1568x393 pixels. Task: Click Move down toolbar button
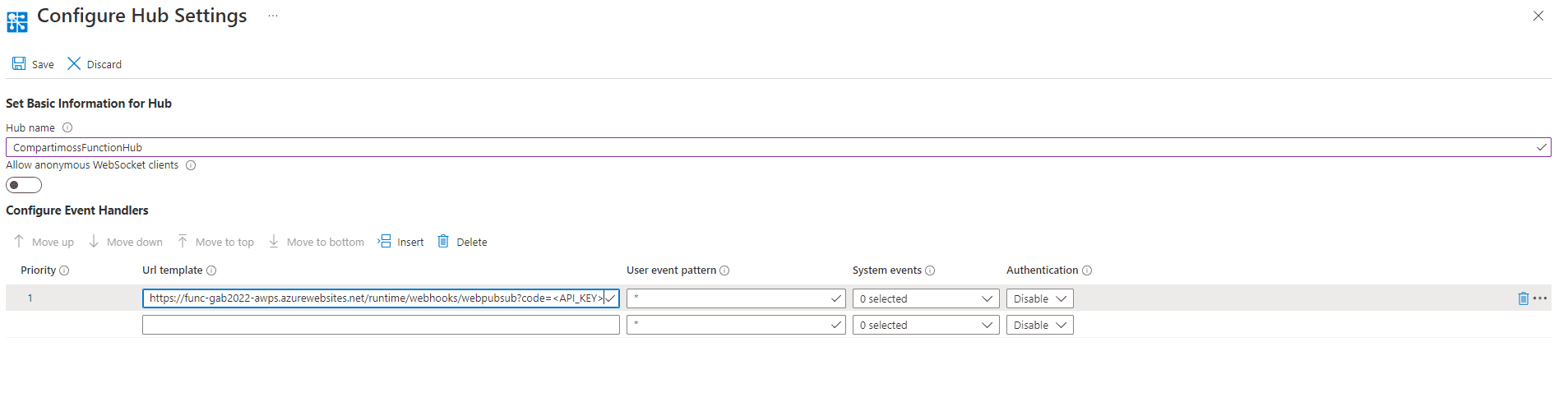pos(126,242)
